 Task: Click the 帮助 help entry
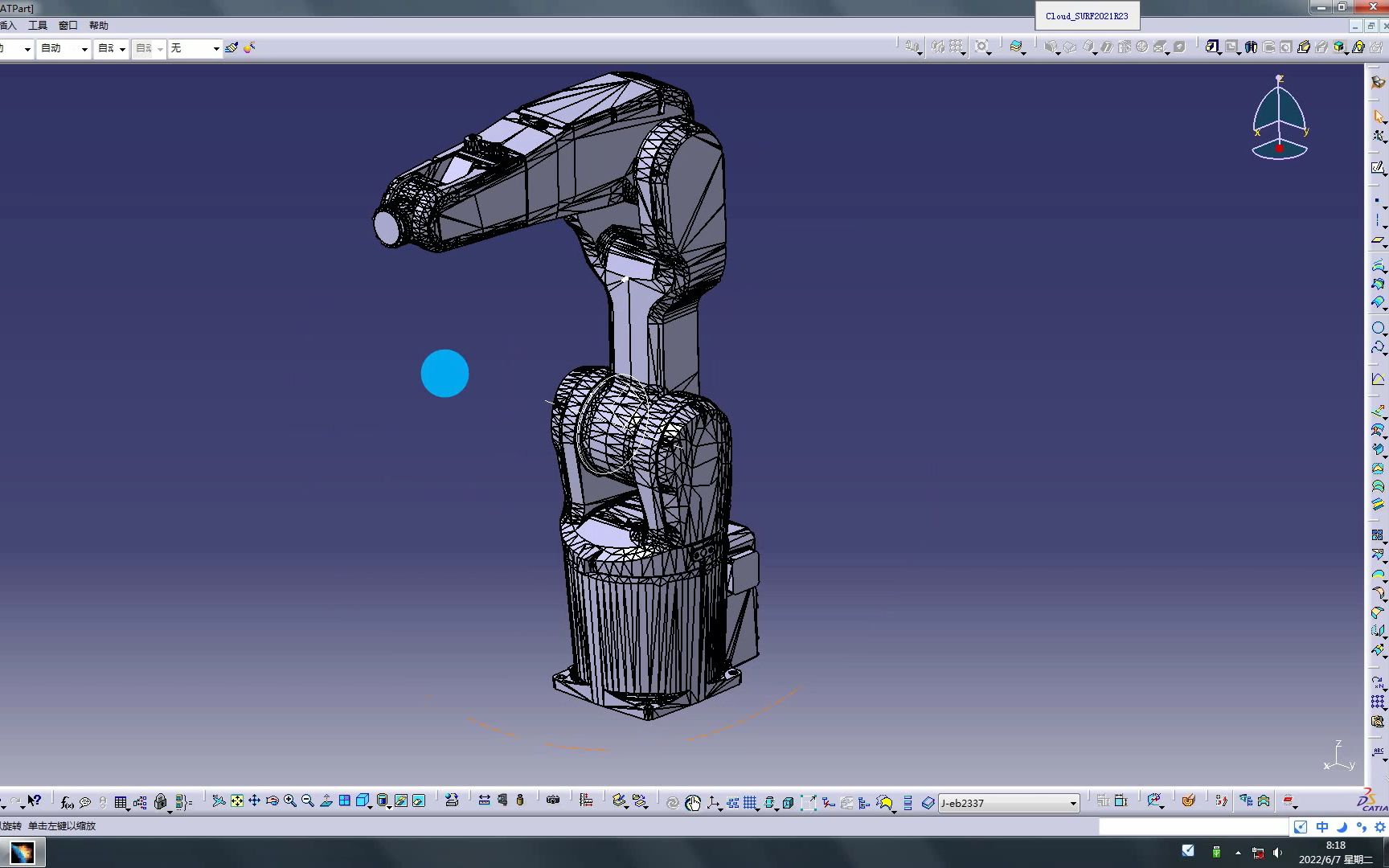99,25
